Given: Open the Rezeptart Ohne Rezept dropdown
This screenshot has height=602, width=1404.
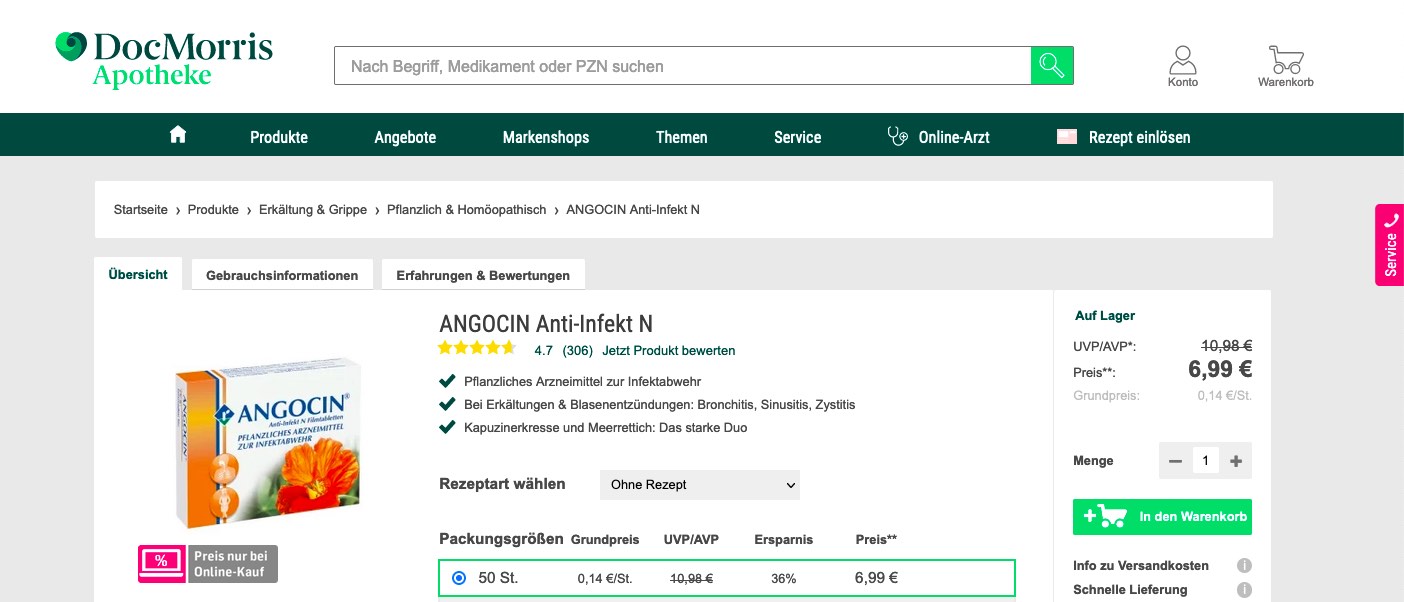Looking at the screenshot, I should click(x=700, y=485).
